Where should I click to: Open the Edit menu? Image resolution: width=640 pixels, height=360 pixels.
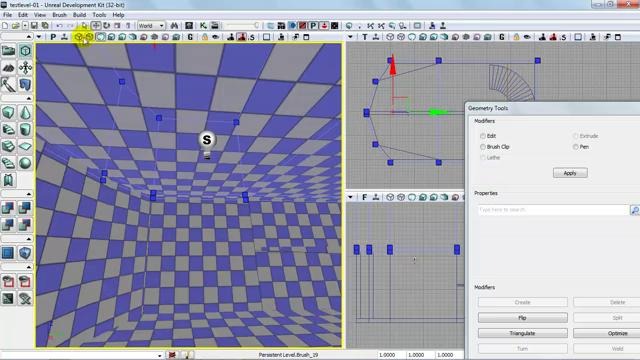pos(23,15)
